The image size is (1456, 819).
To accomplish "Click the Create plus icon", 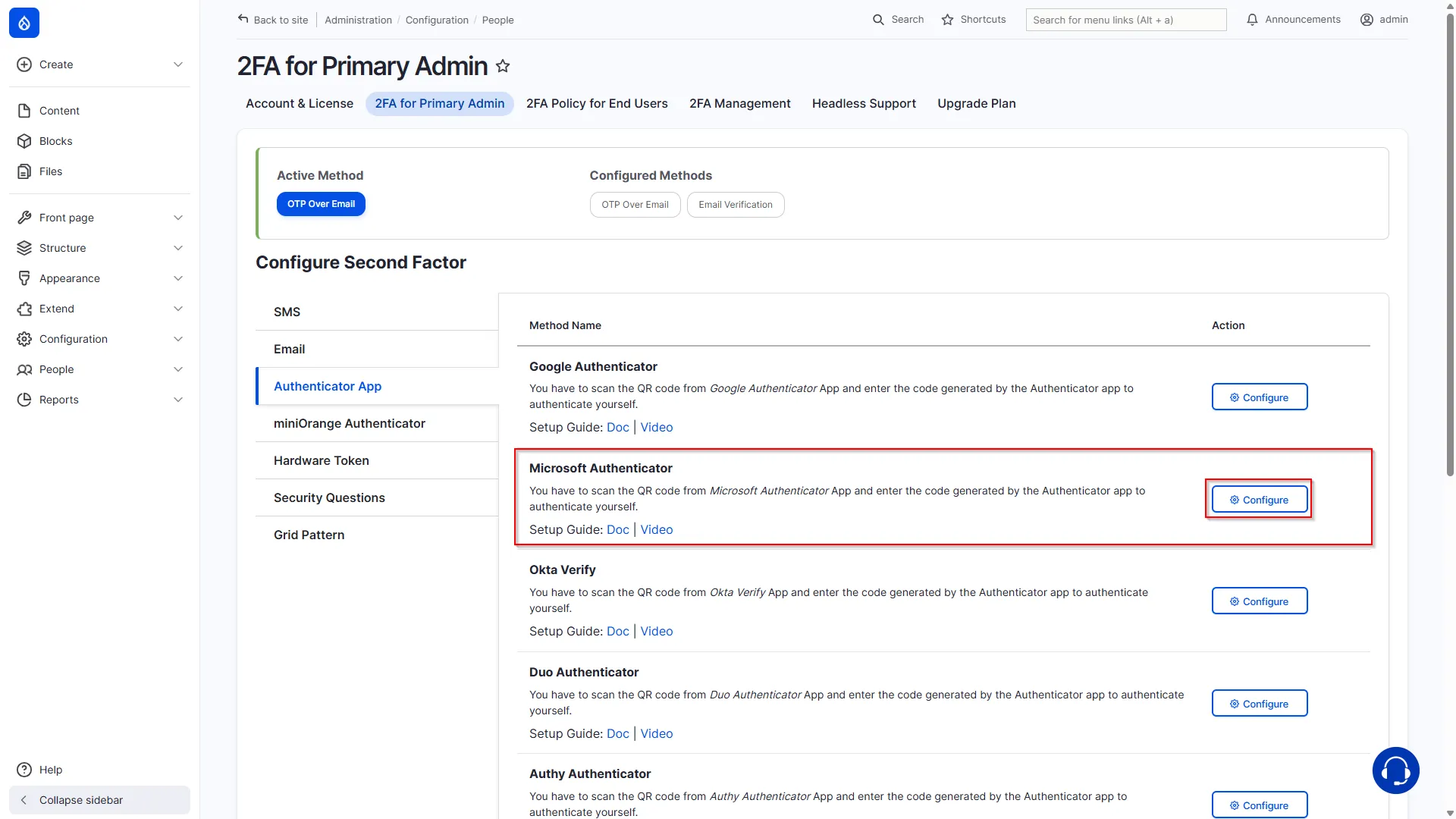I will tap(24, 64).
